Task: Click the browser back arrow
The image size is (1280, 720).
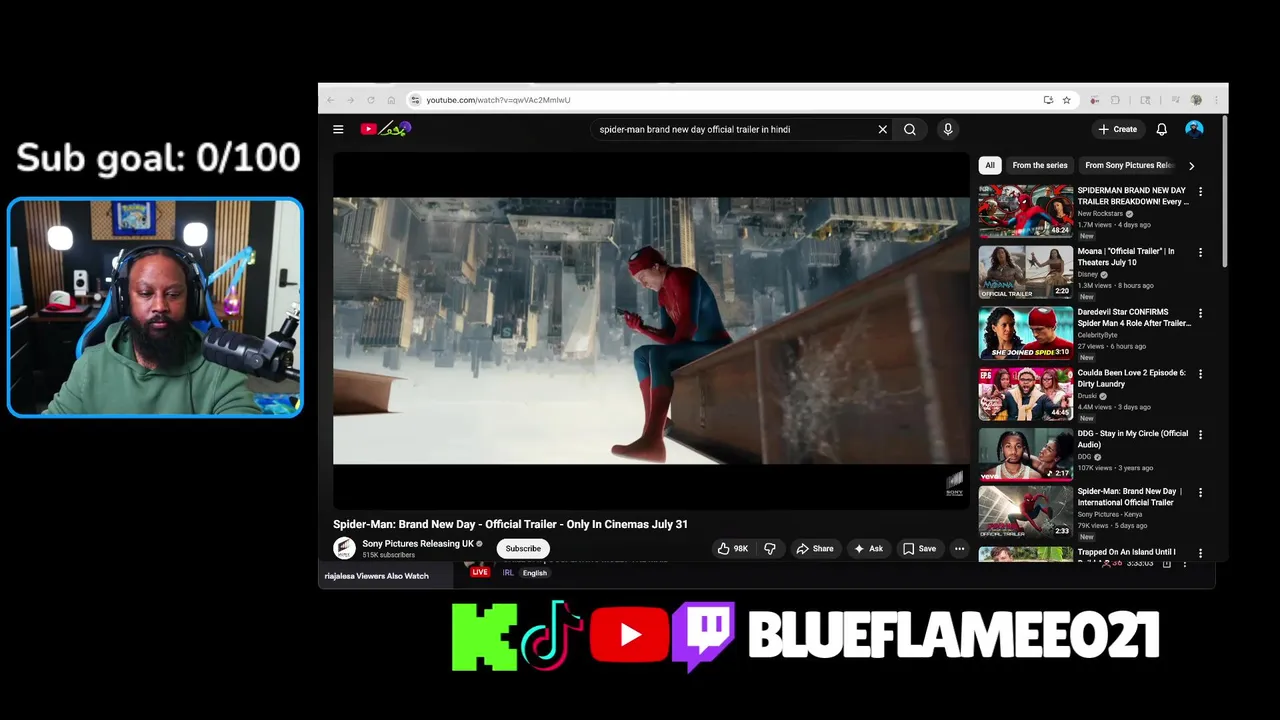Action: tap(330, 100)
